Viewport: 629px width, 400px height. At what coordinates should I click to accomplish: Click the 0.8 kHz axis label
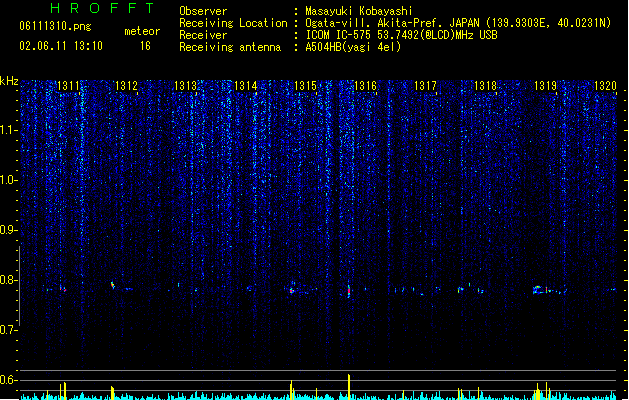(8, 280)
